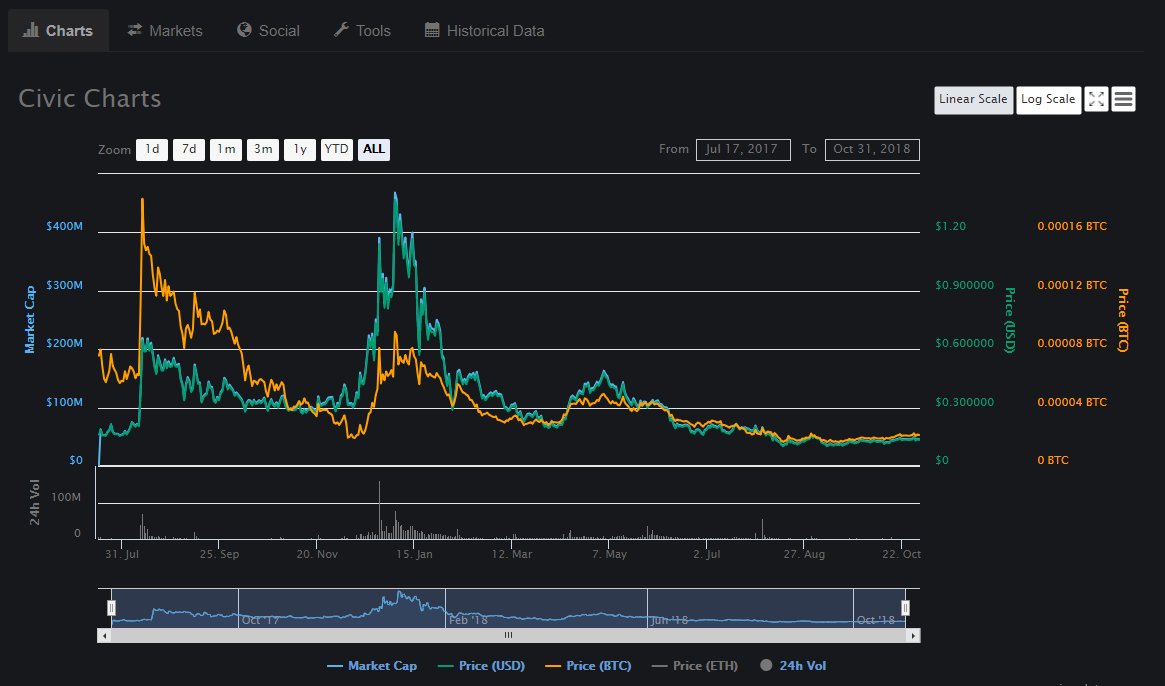Set zoom to 1y

[x=300, y=149]
